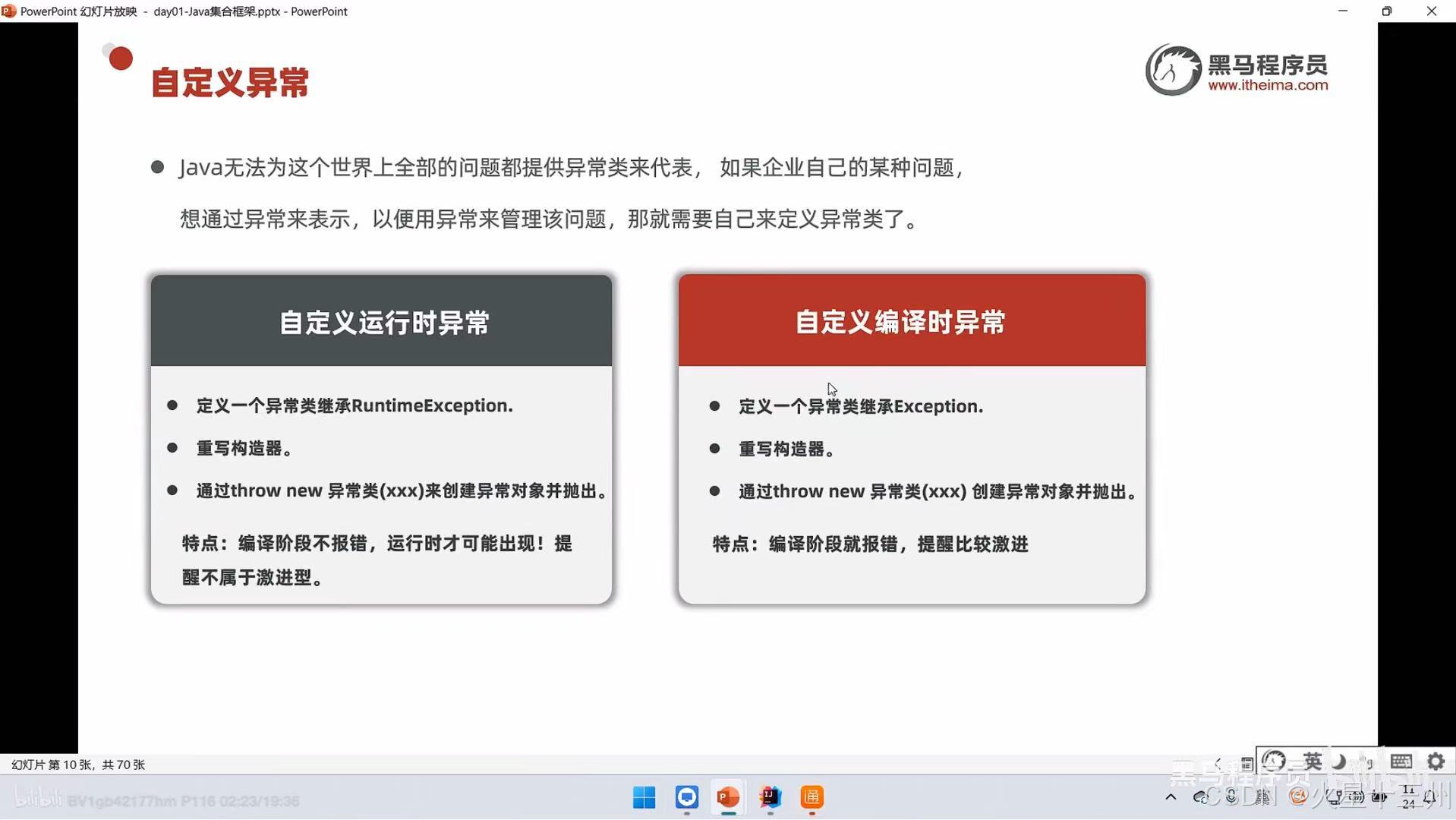
Task: Open the orange 通 messaging app from taskbar
Action: (811, 798)
